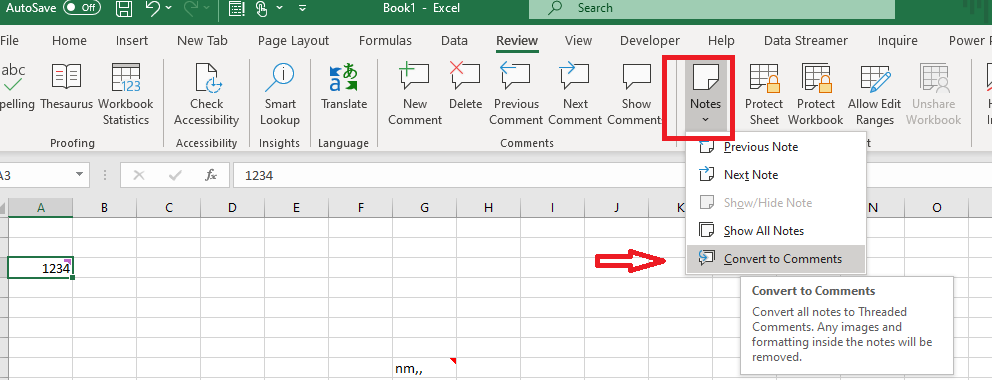This screenshot has height=380, width=992.
Task: Click the Save disk icon
Action: pos(125,8)
